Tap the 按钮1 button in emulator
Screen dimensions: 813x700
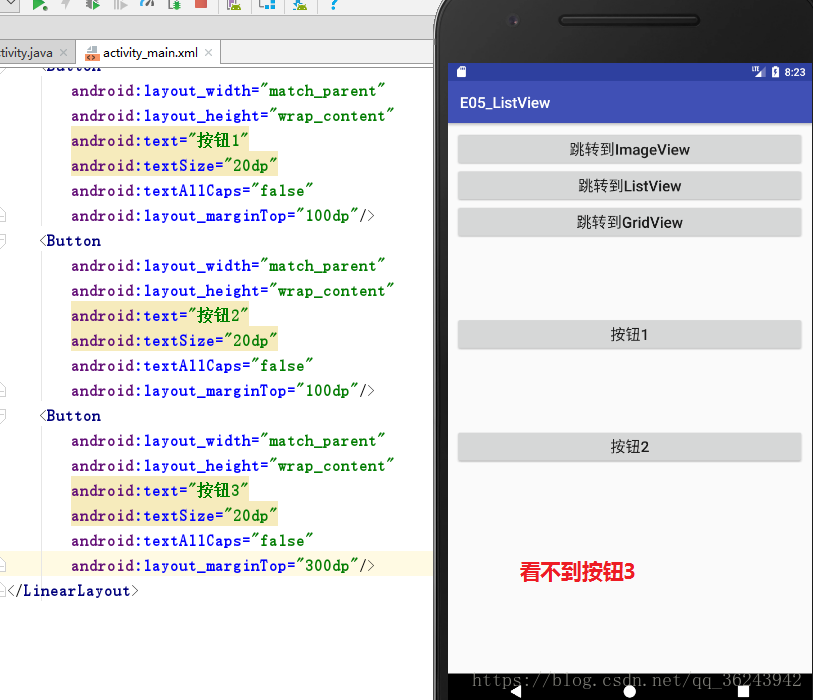coord(629,334)
